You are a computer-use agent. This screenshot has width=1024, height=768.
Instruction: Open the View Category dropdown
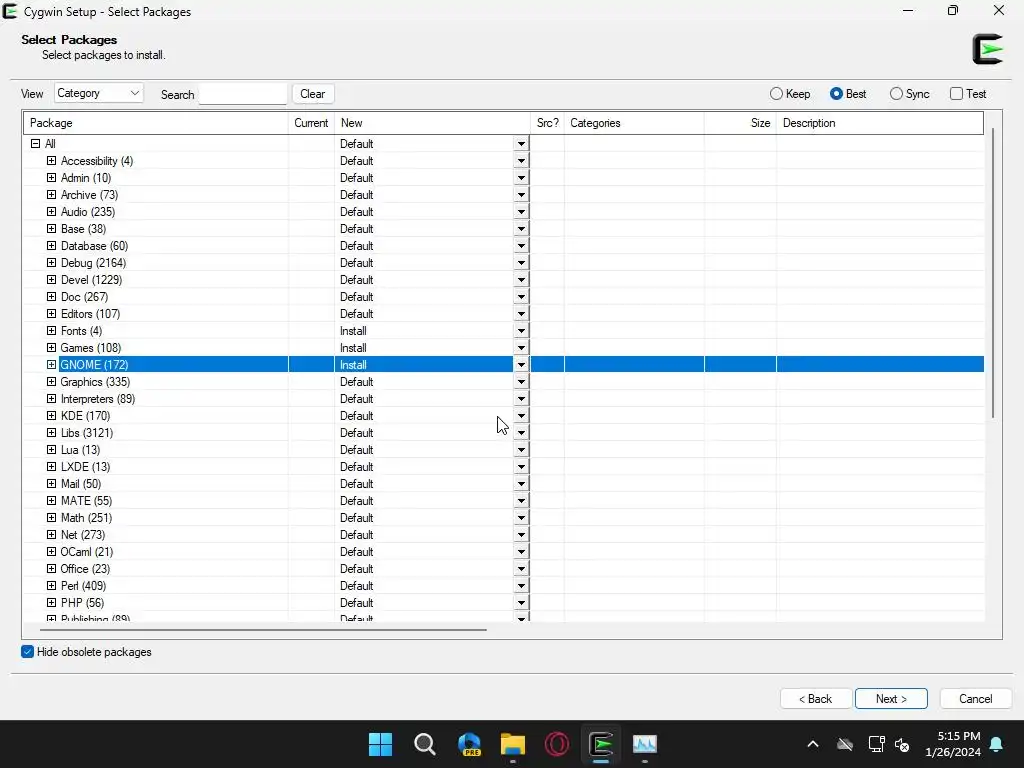(x=99, y=93)
